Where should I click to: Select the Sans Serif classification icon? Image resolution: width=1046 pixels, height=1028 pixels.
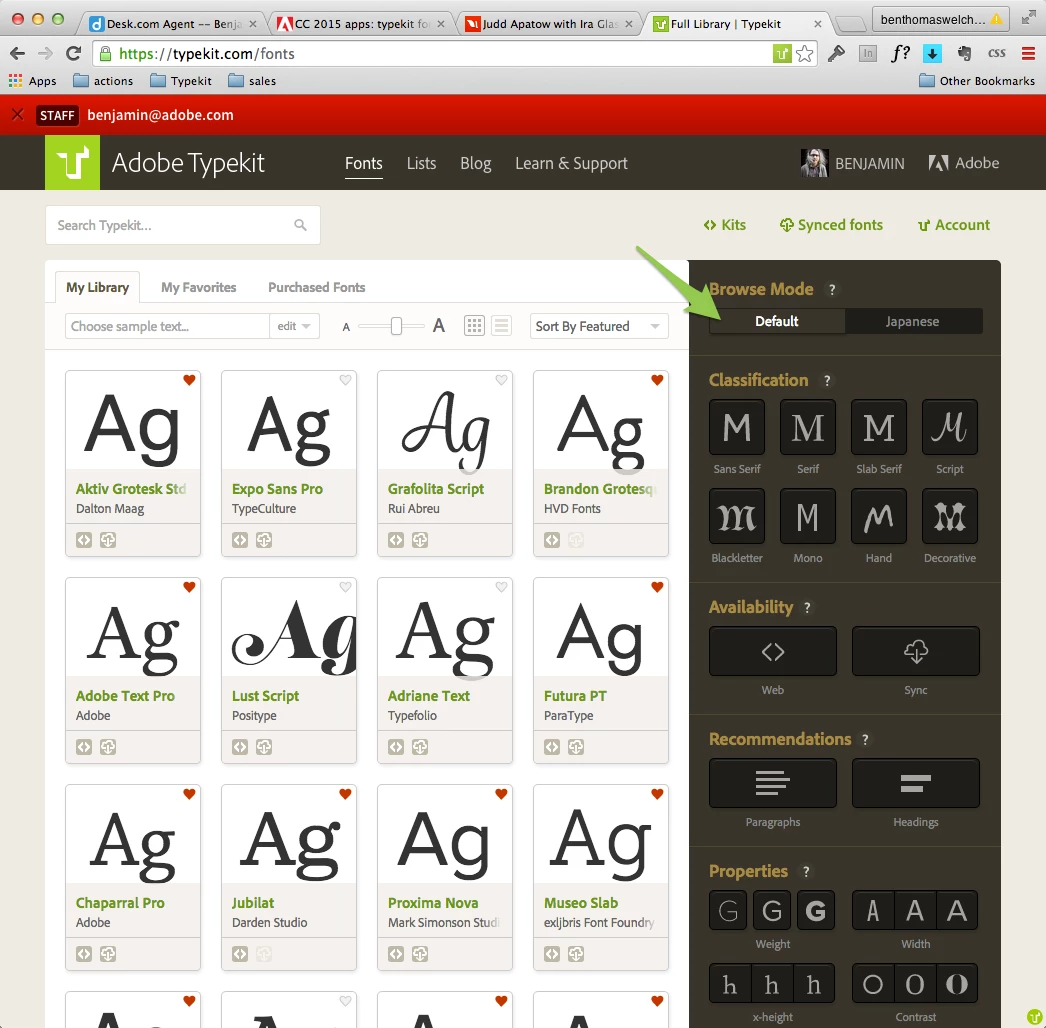click(736, 427)
